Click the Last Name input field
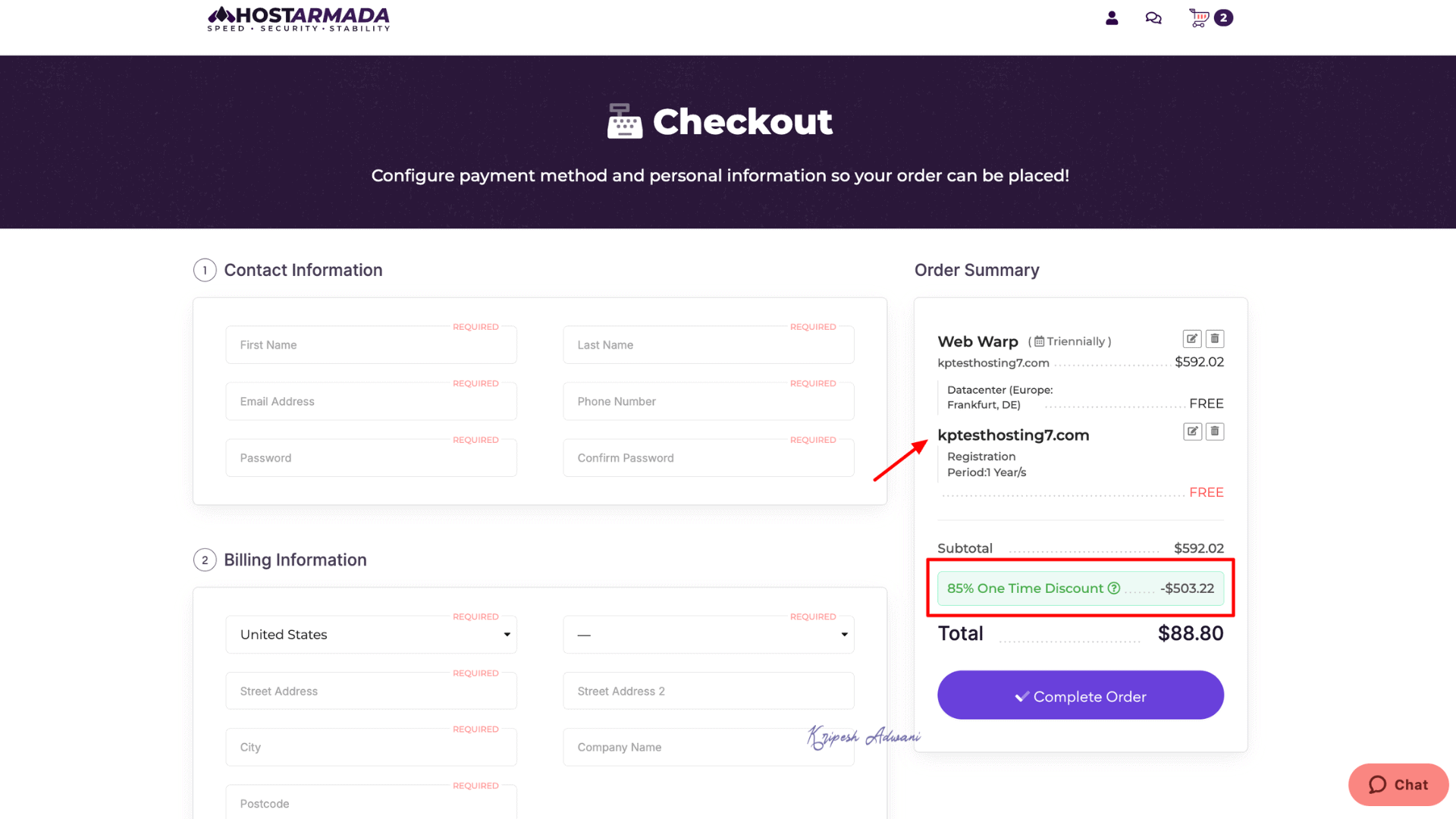Image resolution: width=1456 pixels, height=819 pixels. click(708, 345)
